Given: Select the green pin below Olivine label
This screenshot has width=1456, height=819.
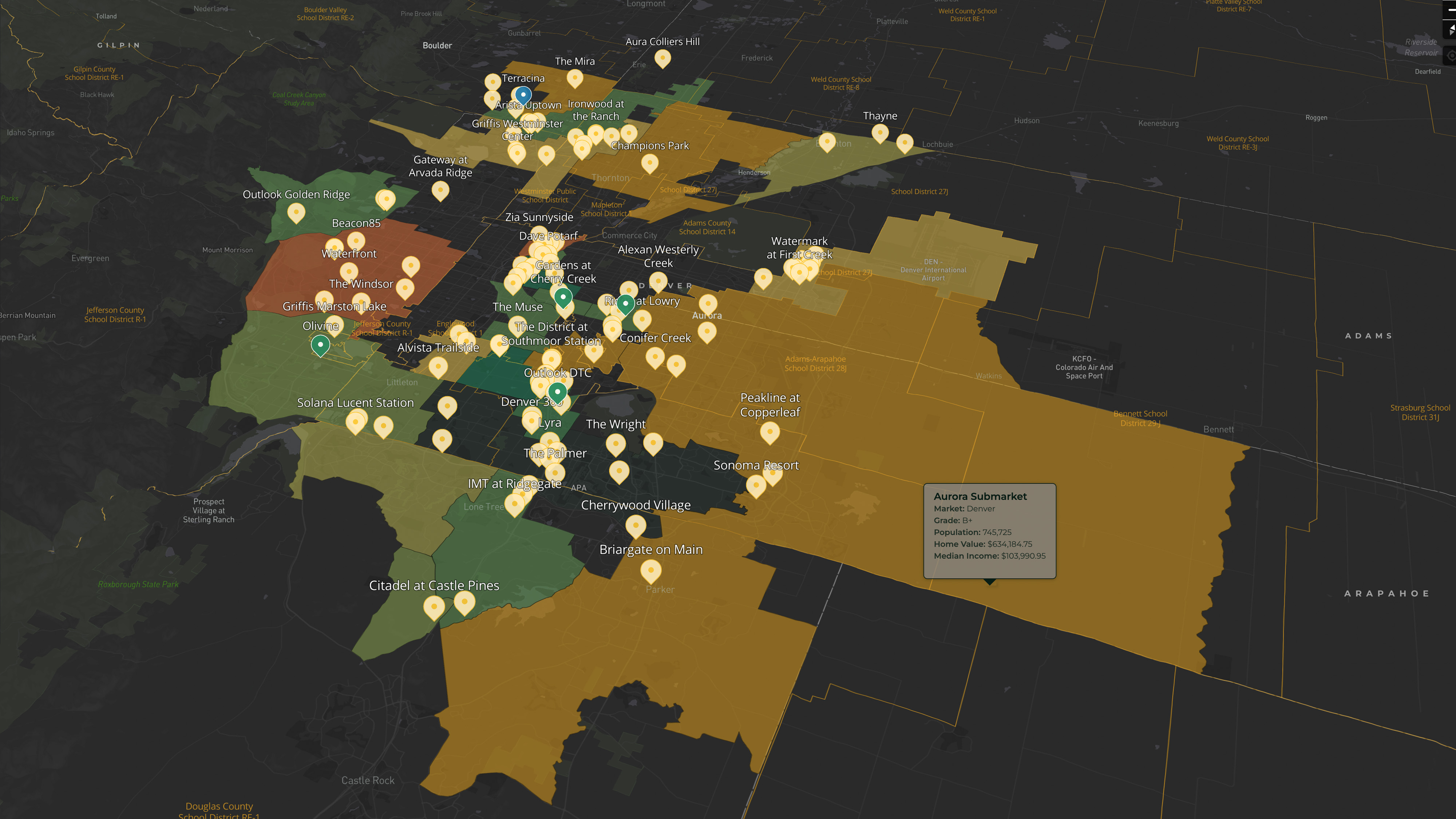Looking at the screenshot, I should pyautogui.click(x=320, y=344).
